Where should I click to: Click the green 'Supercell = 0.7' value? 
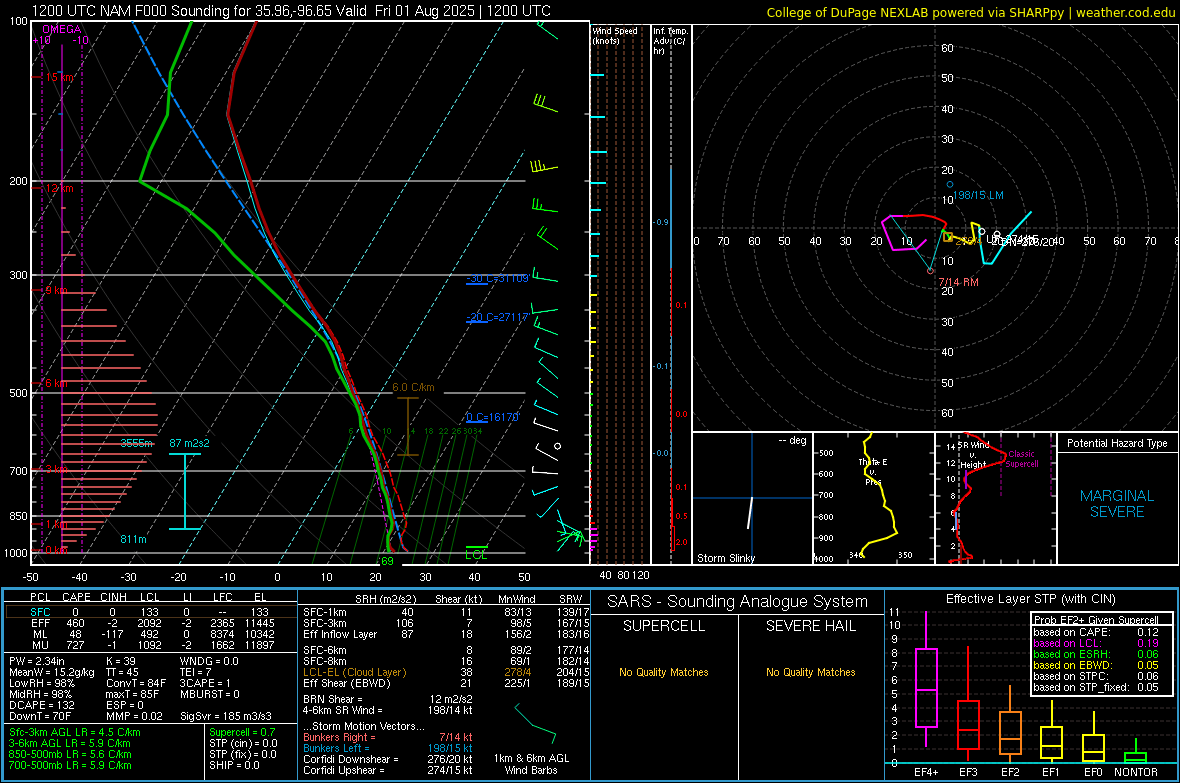(x=242, y=732)
